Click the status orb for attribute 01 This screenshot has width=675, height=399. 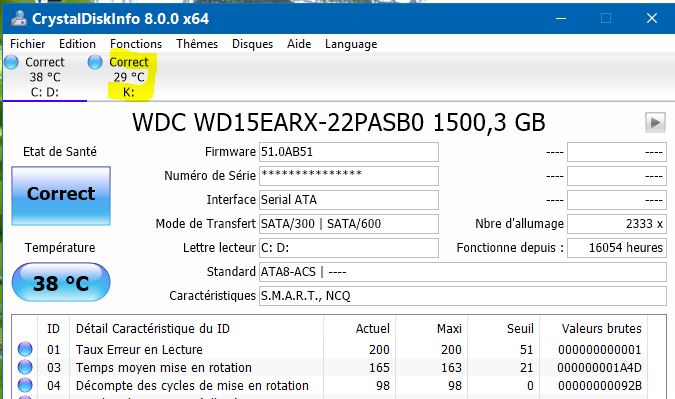[25, 349]
